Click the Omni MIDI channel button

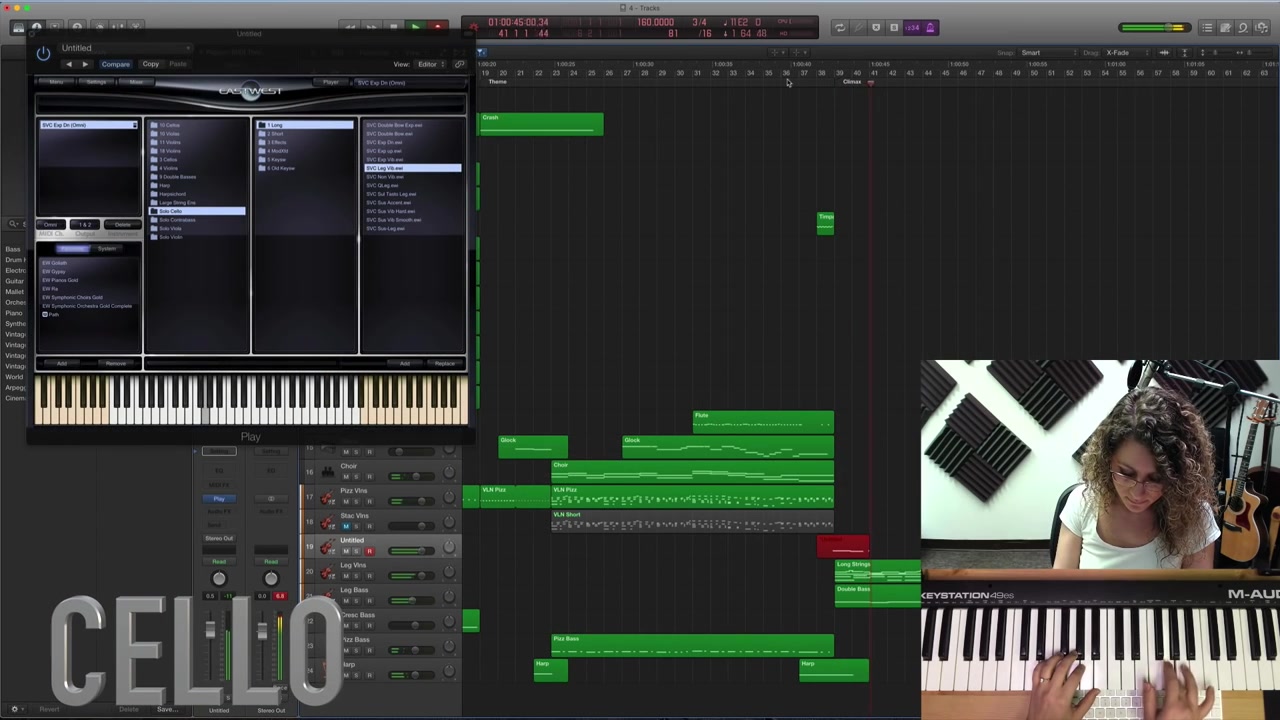click(51, 224)
